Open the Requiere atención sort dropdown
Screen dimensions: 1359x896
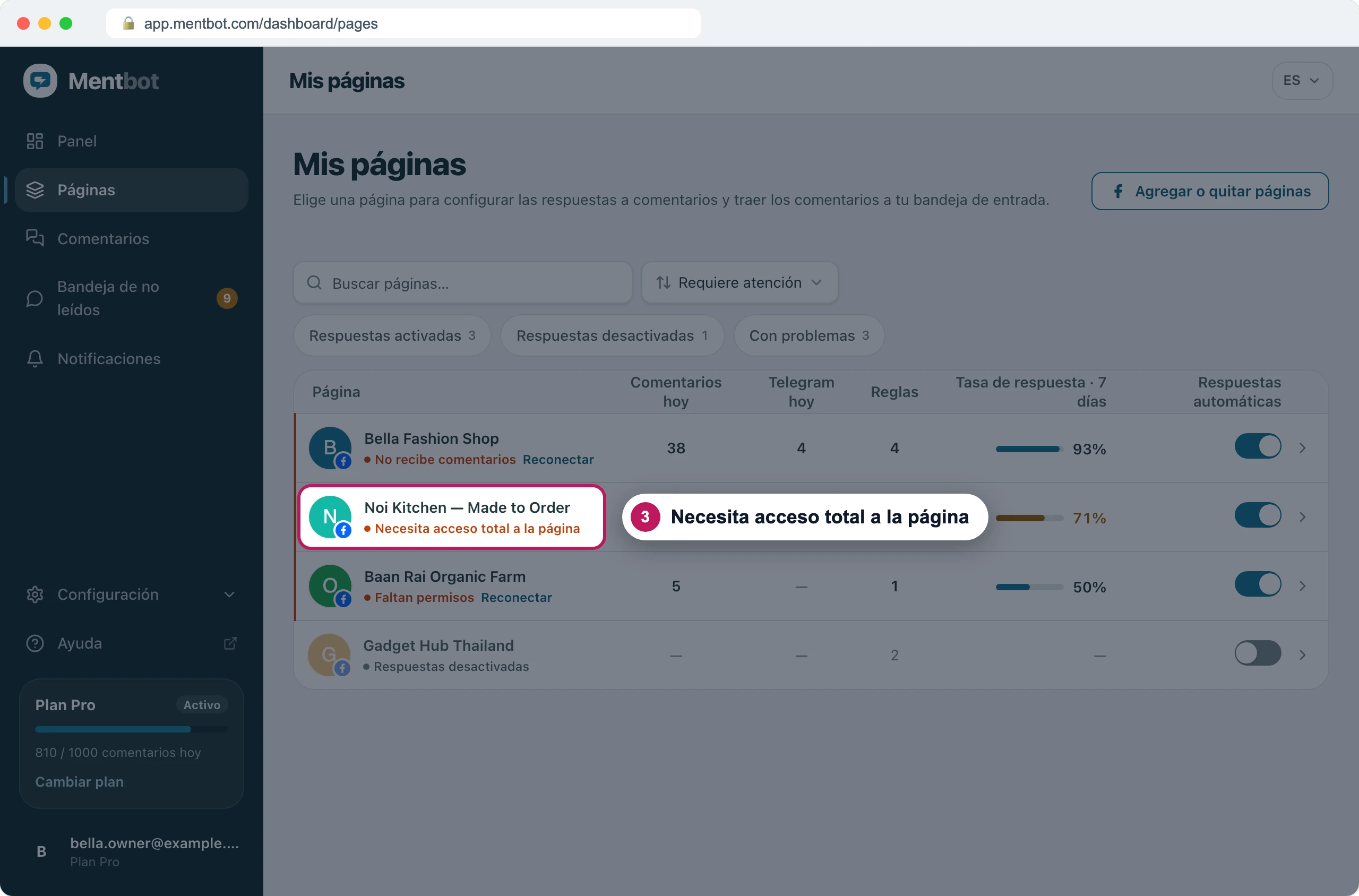tap(739, 282)
